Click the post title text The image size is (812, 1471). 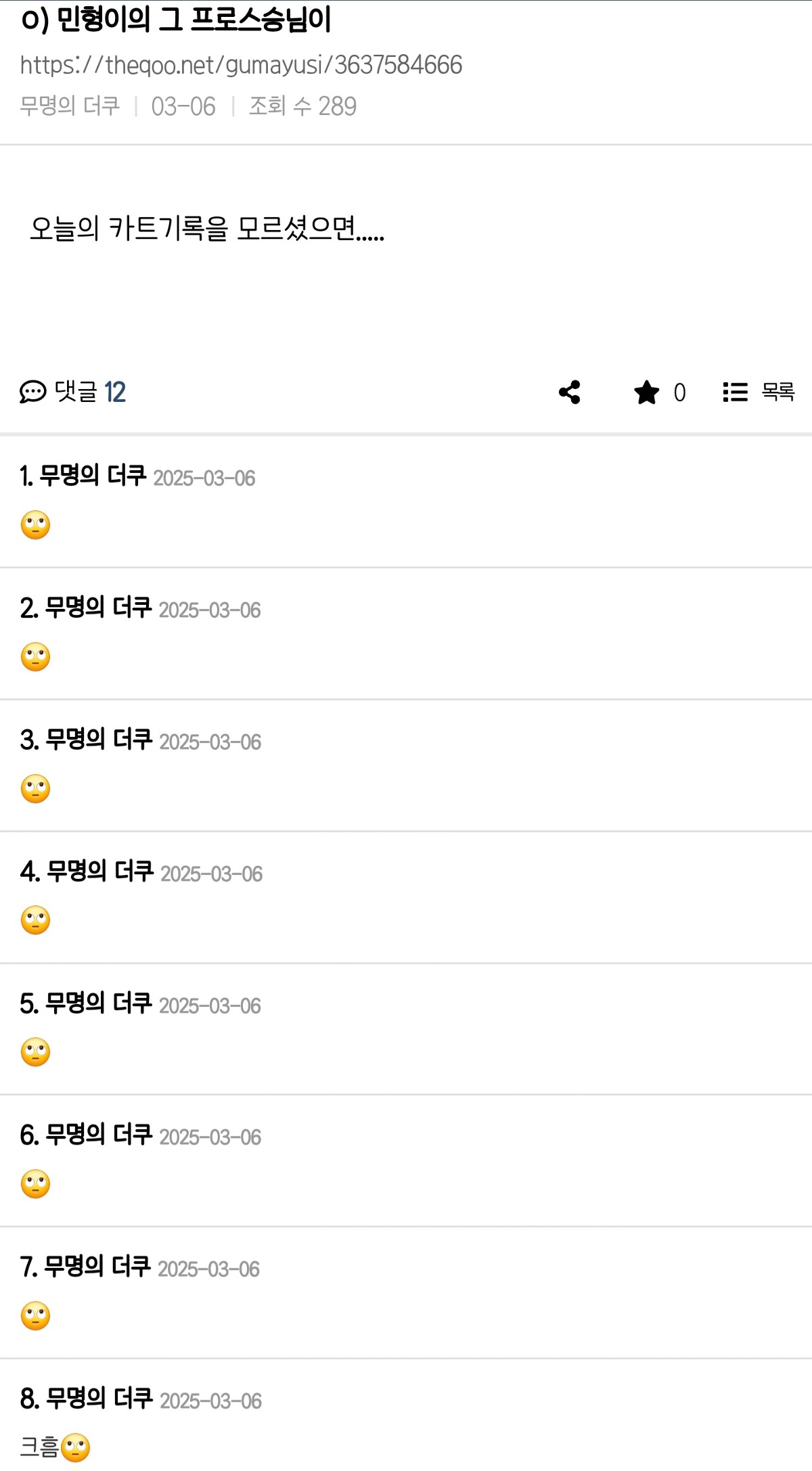pyautogui.click(x=176, y=19)
